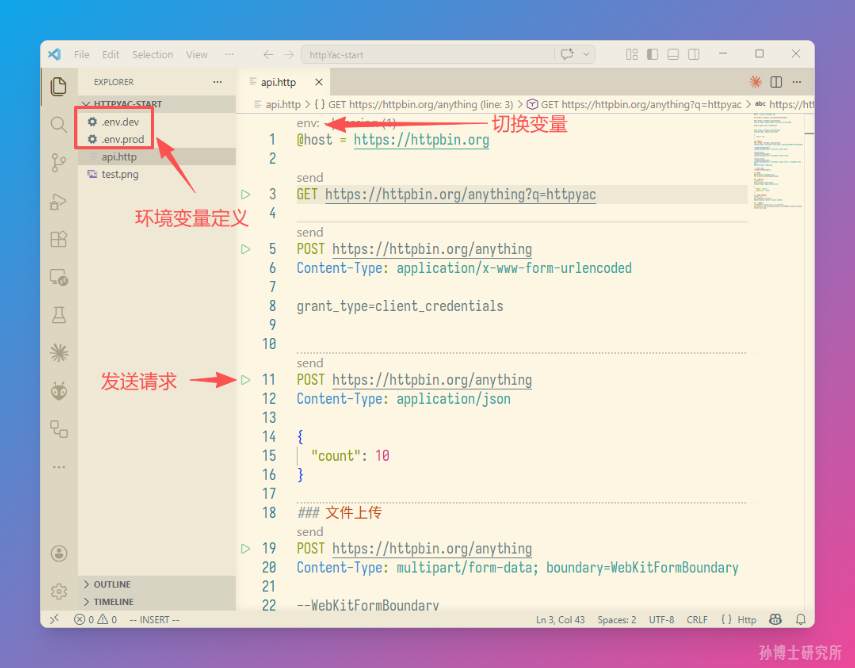Click the orange starburst editor action
855x668 pixels.
click(x=755, y=82)
